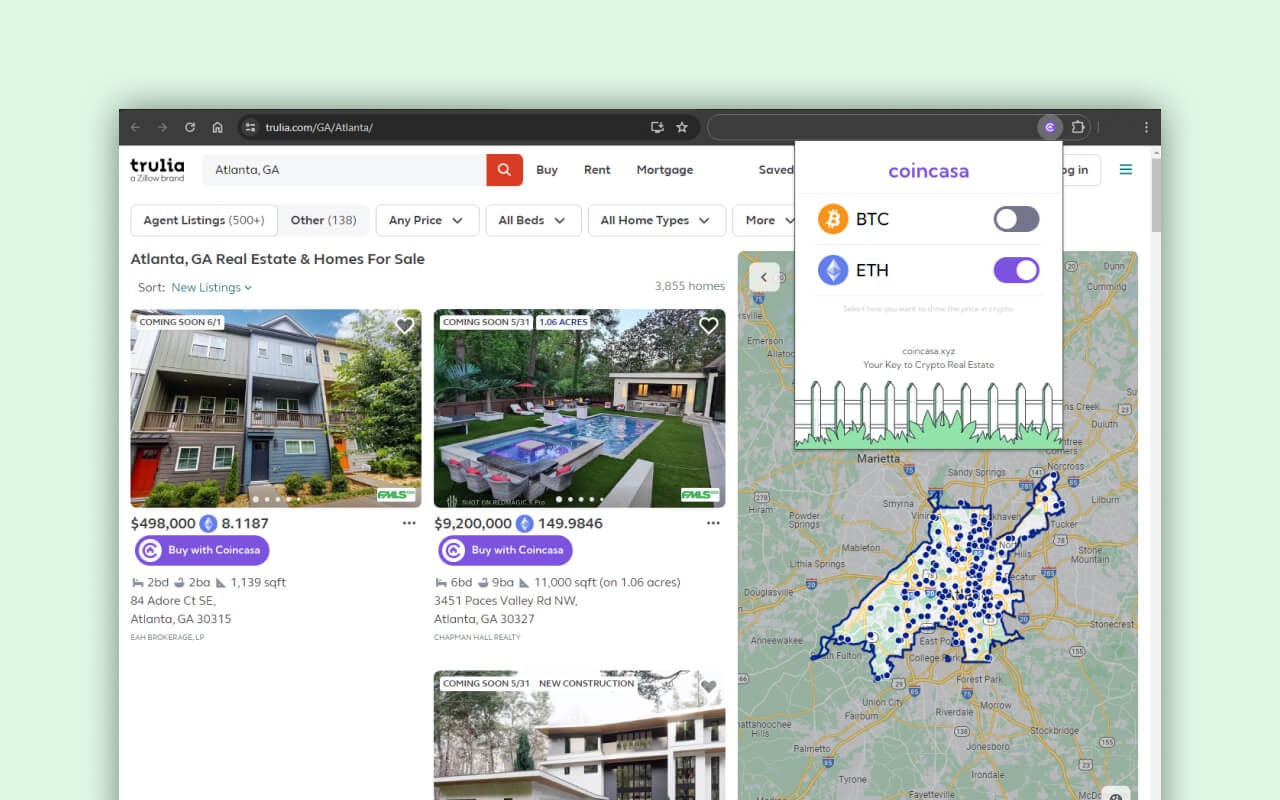The width and height of the screenshot is (1280, 800).
Task: Click the Atlanta, GA search field
Action: [x=345, y=170]
